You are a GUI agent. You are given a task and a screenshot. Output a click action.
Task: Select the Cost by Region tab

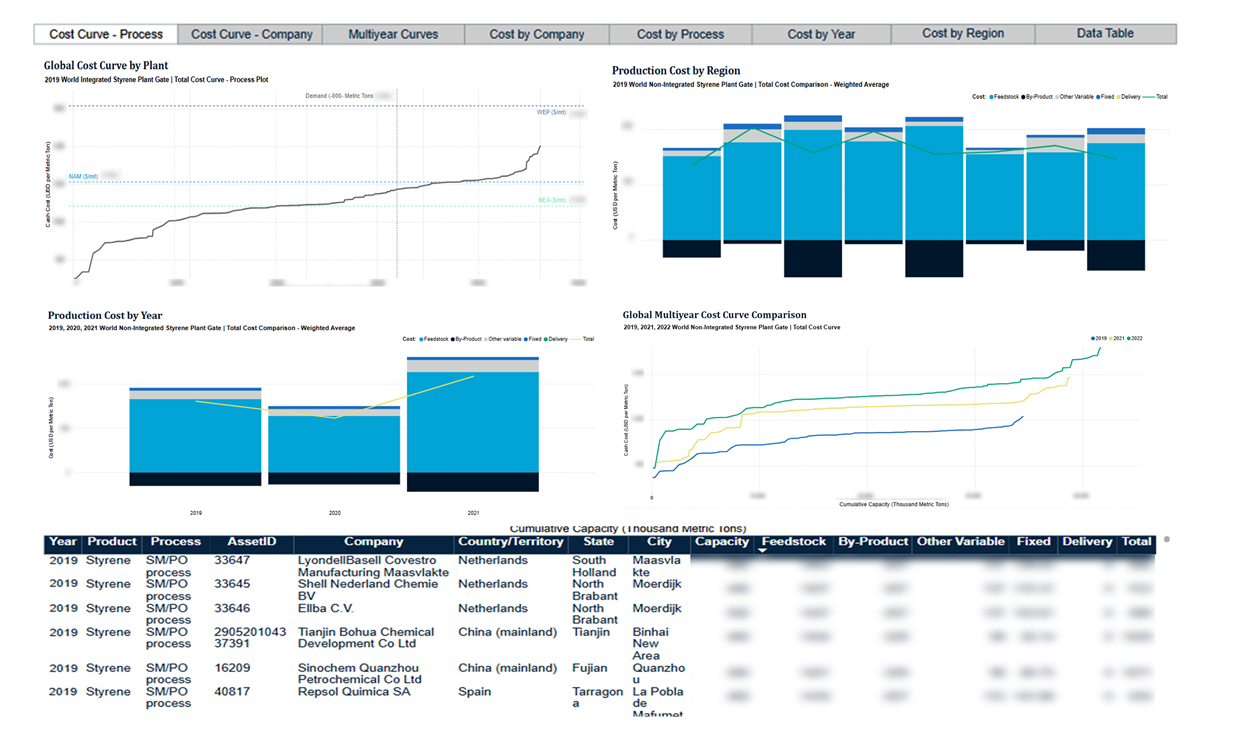pos(963,33)
